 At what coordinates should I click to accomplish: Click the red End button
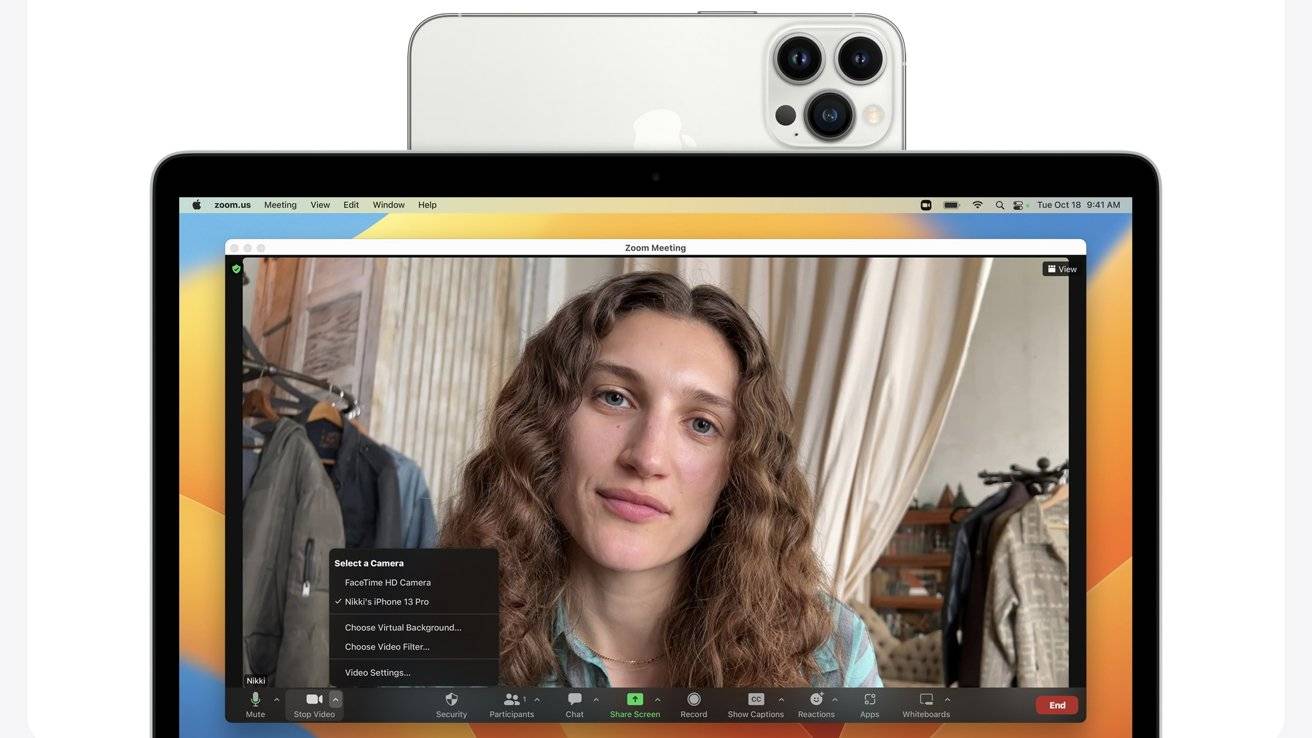click(x=1057, y=705)
